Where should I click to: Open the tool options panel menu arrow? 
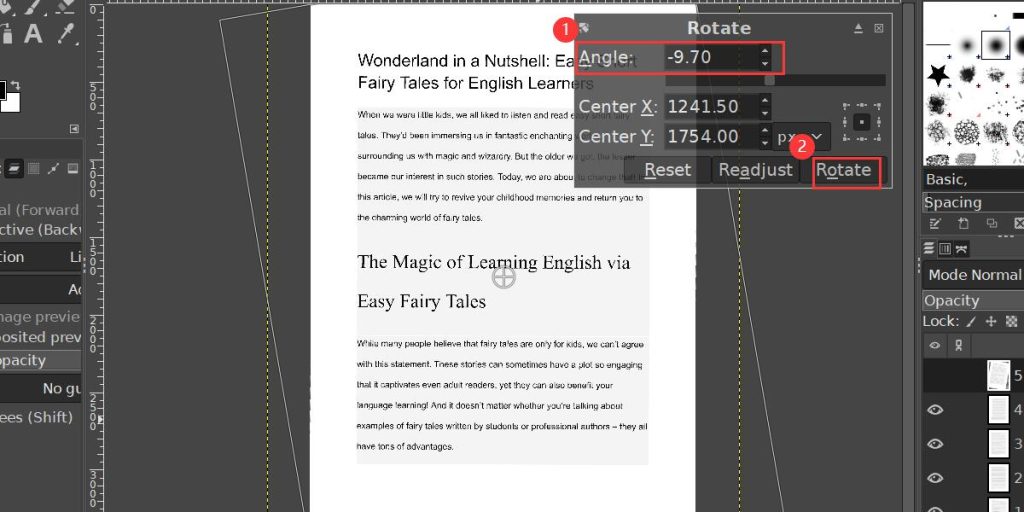(x=74, y=129)
